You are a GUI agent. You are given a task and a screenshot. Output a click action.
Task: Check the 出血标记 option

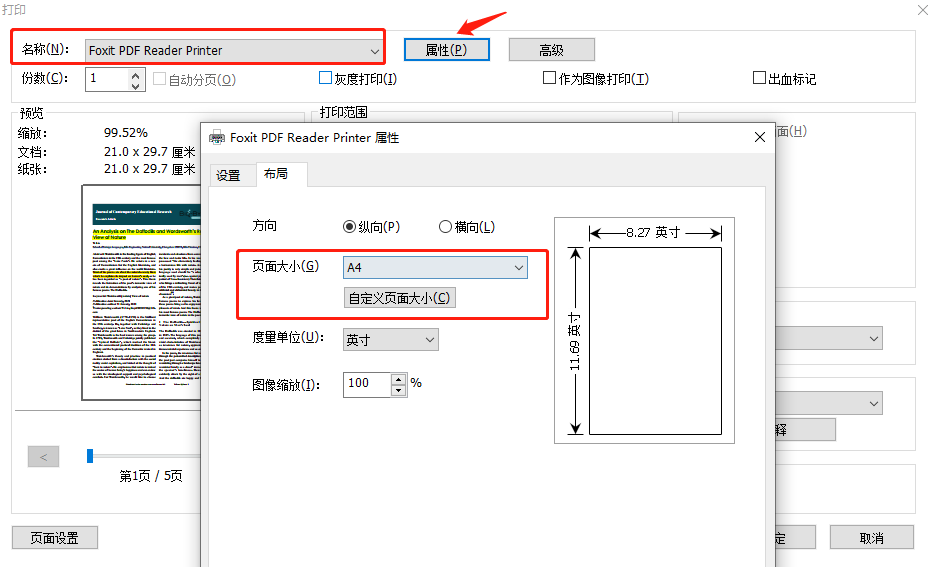click(759, 78)
